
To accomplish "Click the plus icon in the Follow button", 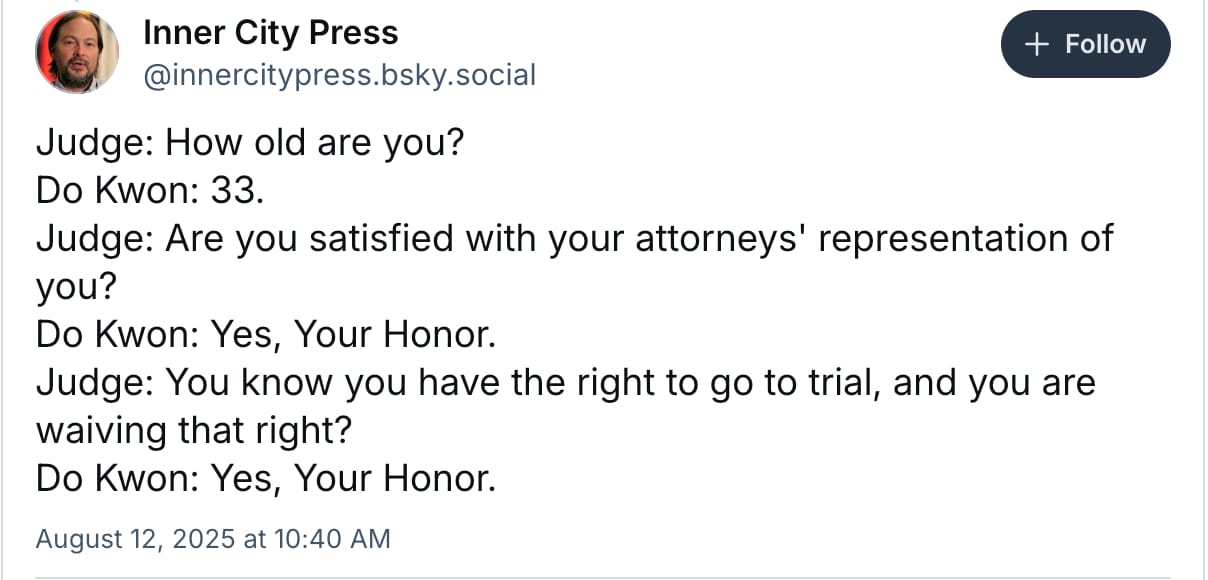I will 1039,44.
